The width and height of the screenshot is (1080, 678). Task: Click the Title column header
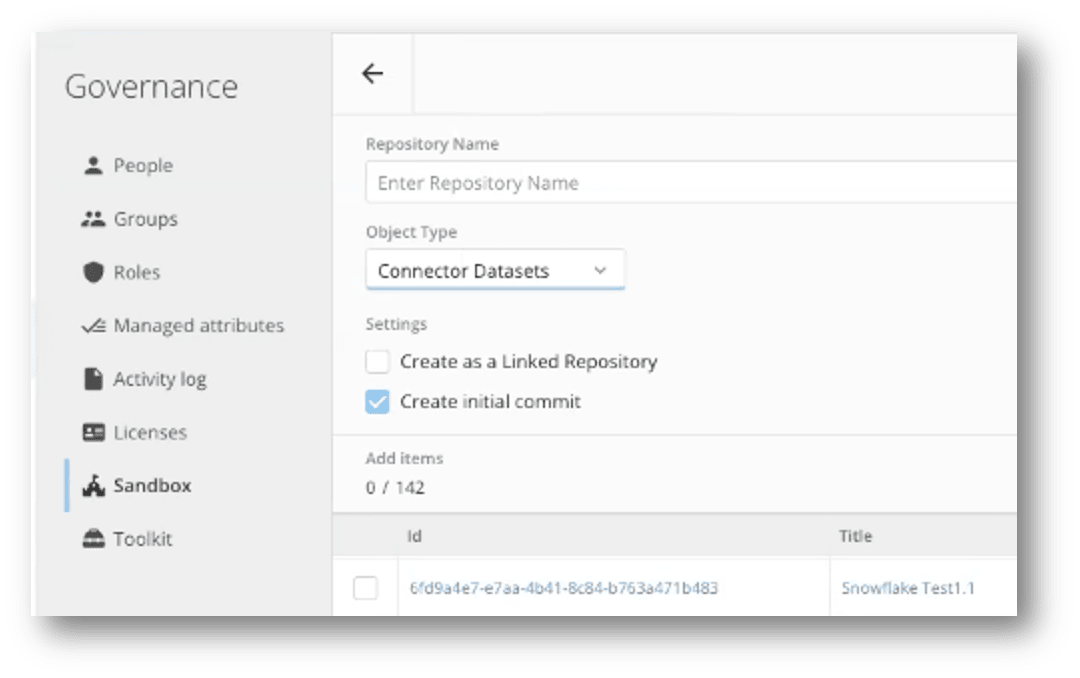(x=855, y=536)
